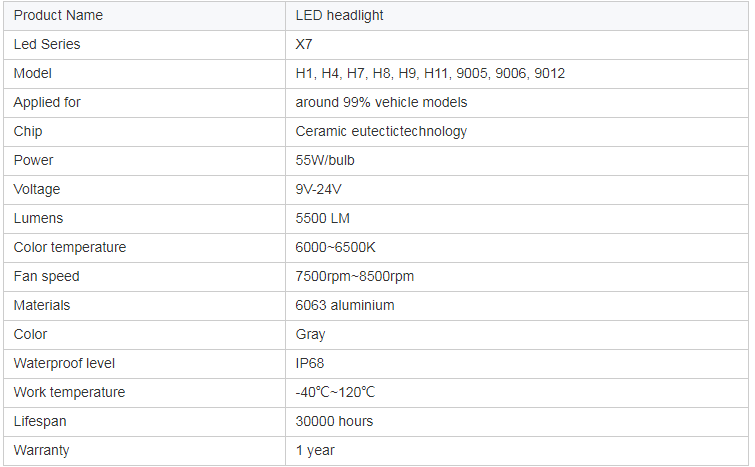Click the -40℃~120℃ work temperature value
Screen dimensions: 755x467
[x=335, y=392]
